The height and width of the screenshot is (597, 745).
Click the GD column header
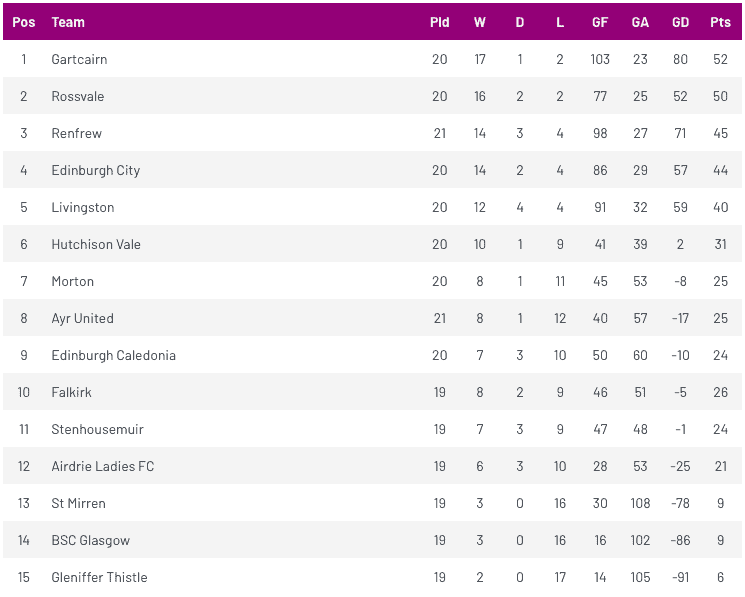pos(680,22)
